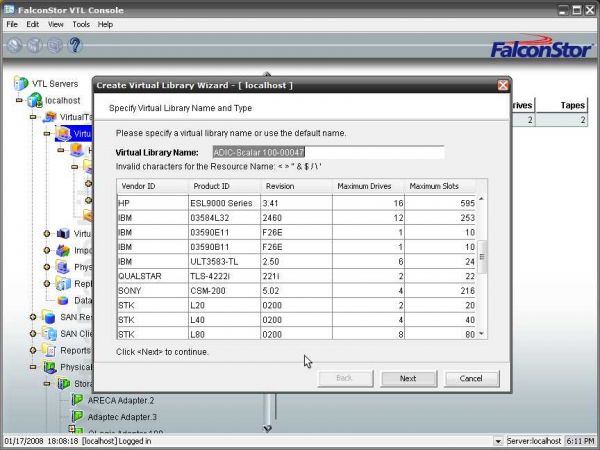600x450 pixels.
Task: Collapse the VirtualTape Library System node
Action: pos(33,117)
